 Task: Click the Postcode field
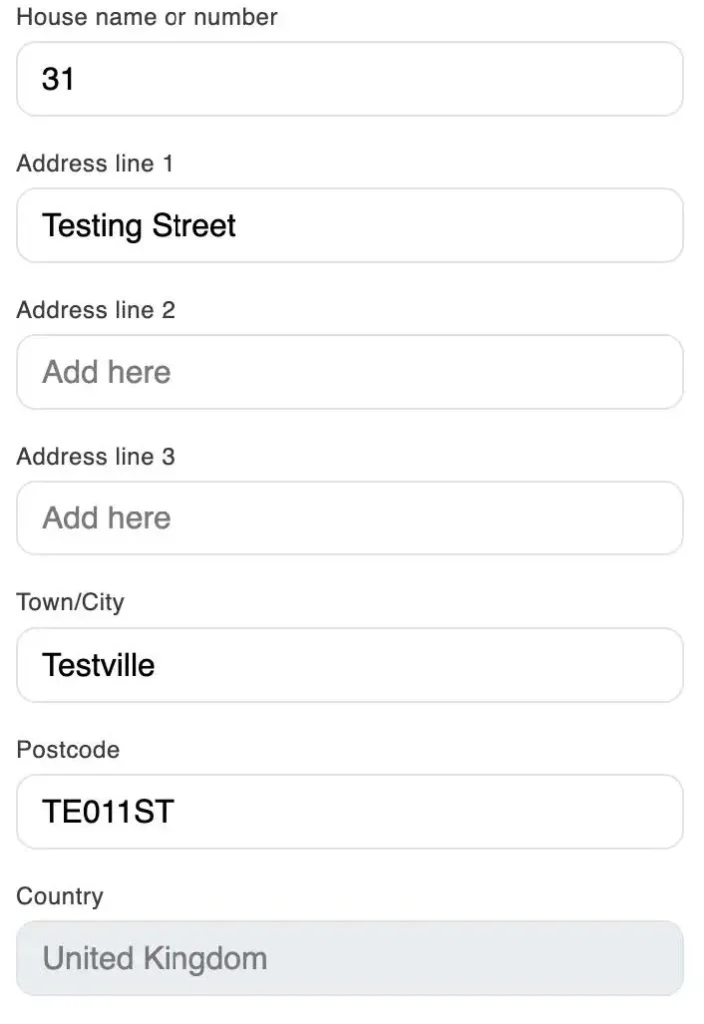tap(350, 811)
